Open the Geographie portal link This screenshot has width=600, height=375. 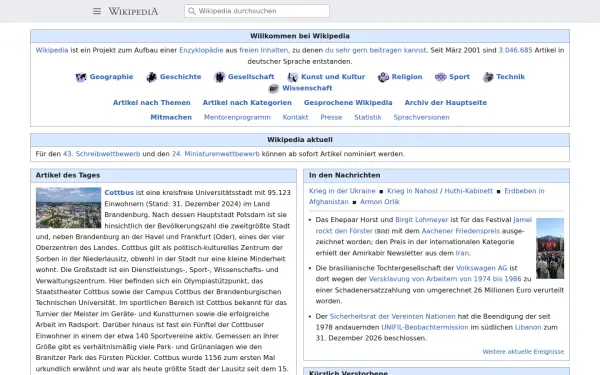111,77
